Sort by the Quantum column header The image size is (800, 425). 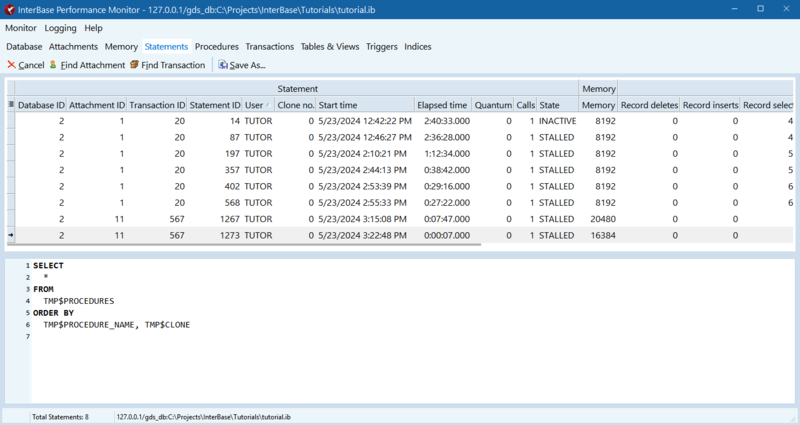click(x=493, y=105)
